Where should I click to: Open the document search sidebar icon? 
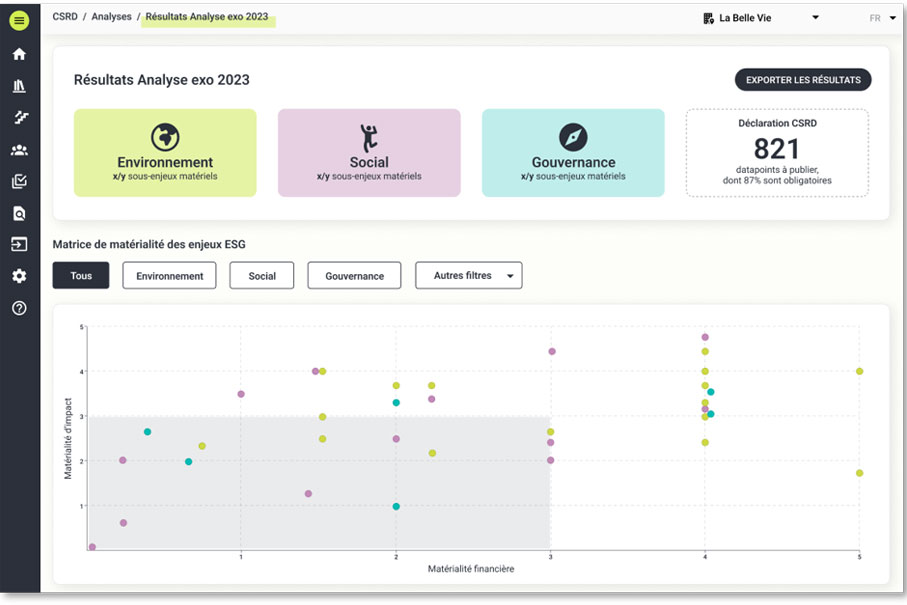19,213
